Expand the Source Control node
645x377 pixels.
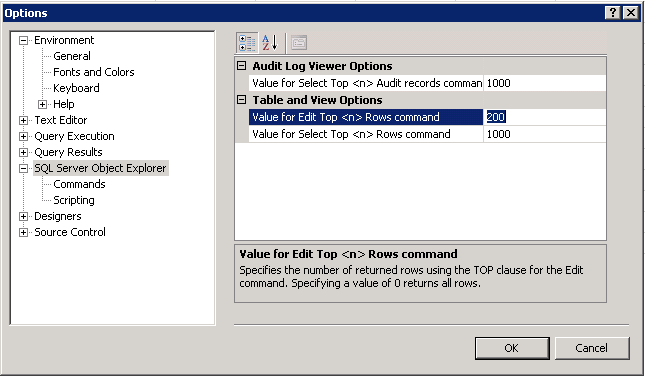point(23,233)
